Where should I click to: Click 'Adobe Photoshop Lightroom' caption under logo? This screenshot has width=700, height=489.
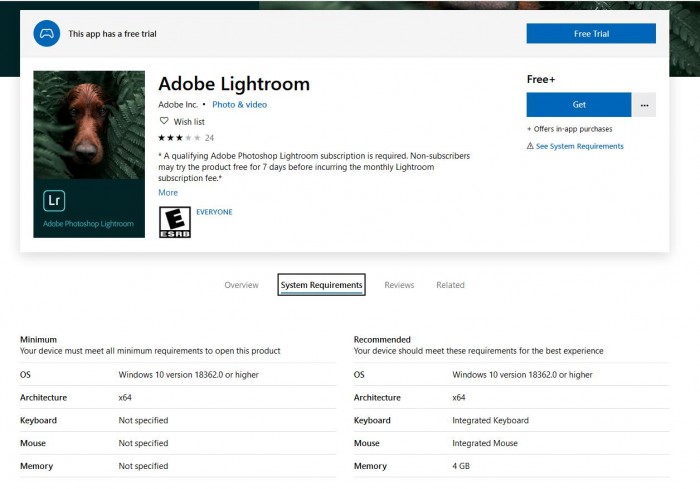point(88,224)
